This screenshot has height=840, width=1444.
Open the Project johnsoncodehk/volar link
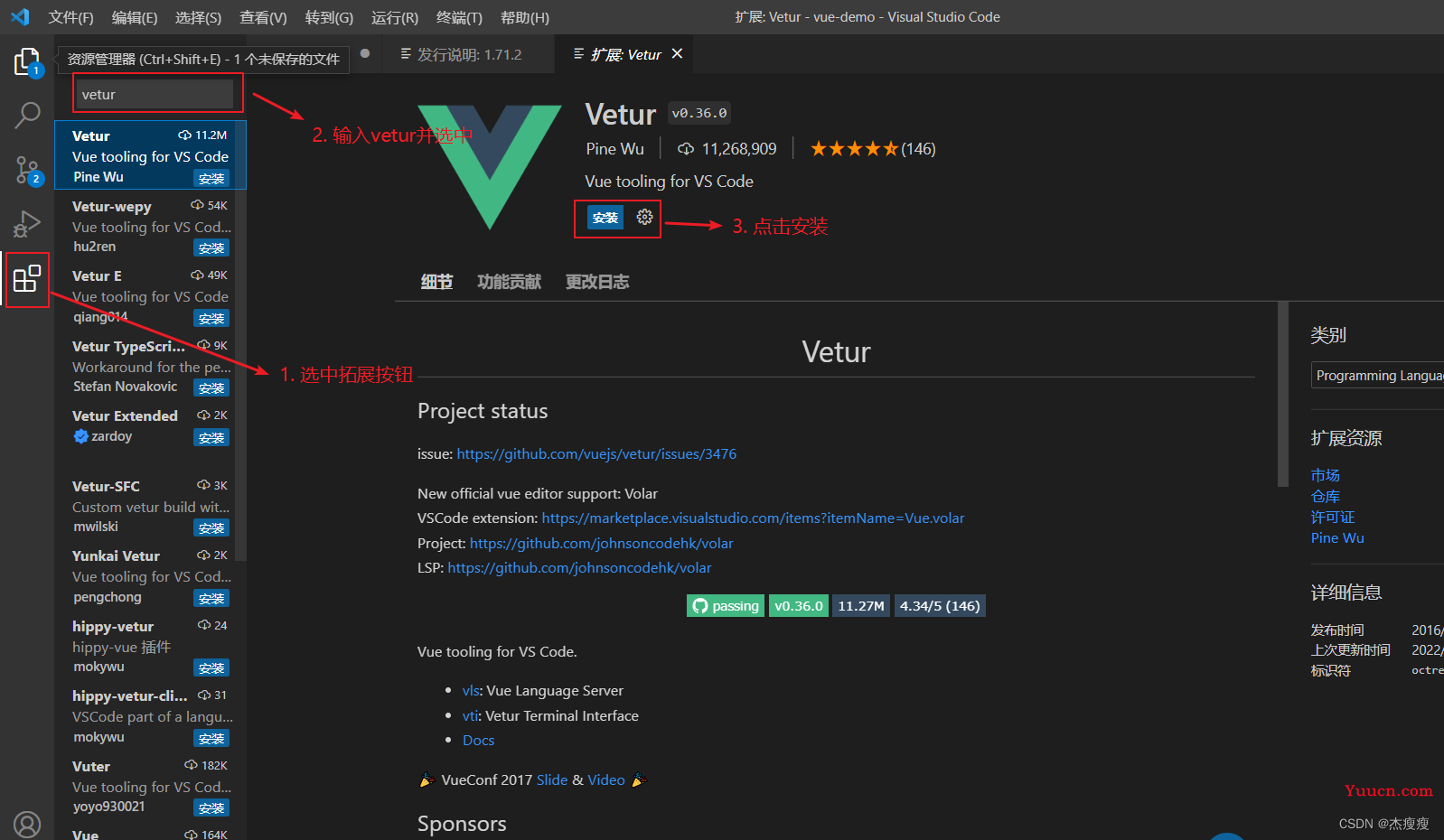(601, 543)
